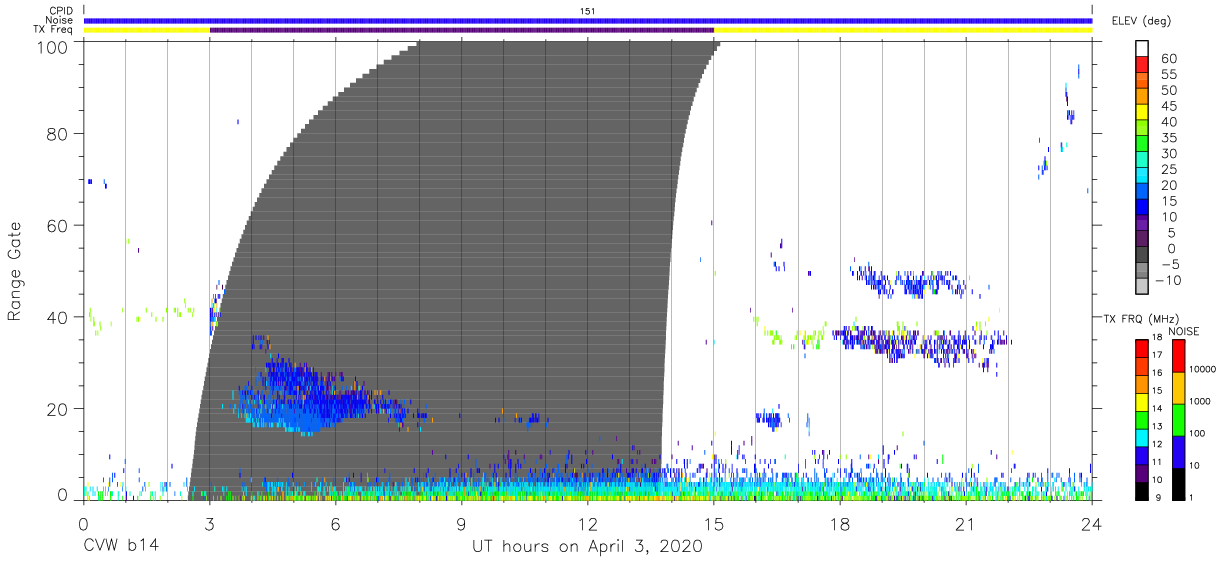Click x-axis tick label 21
Screen dimensions: 1228x567
pos(965,524)
